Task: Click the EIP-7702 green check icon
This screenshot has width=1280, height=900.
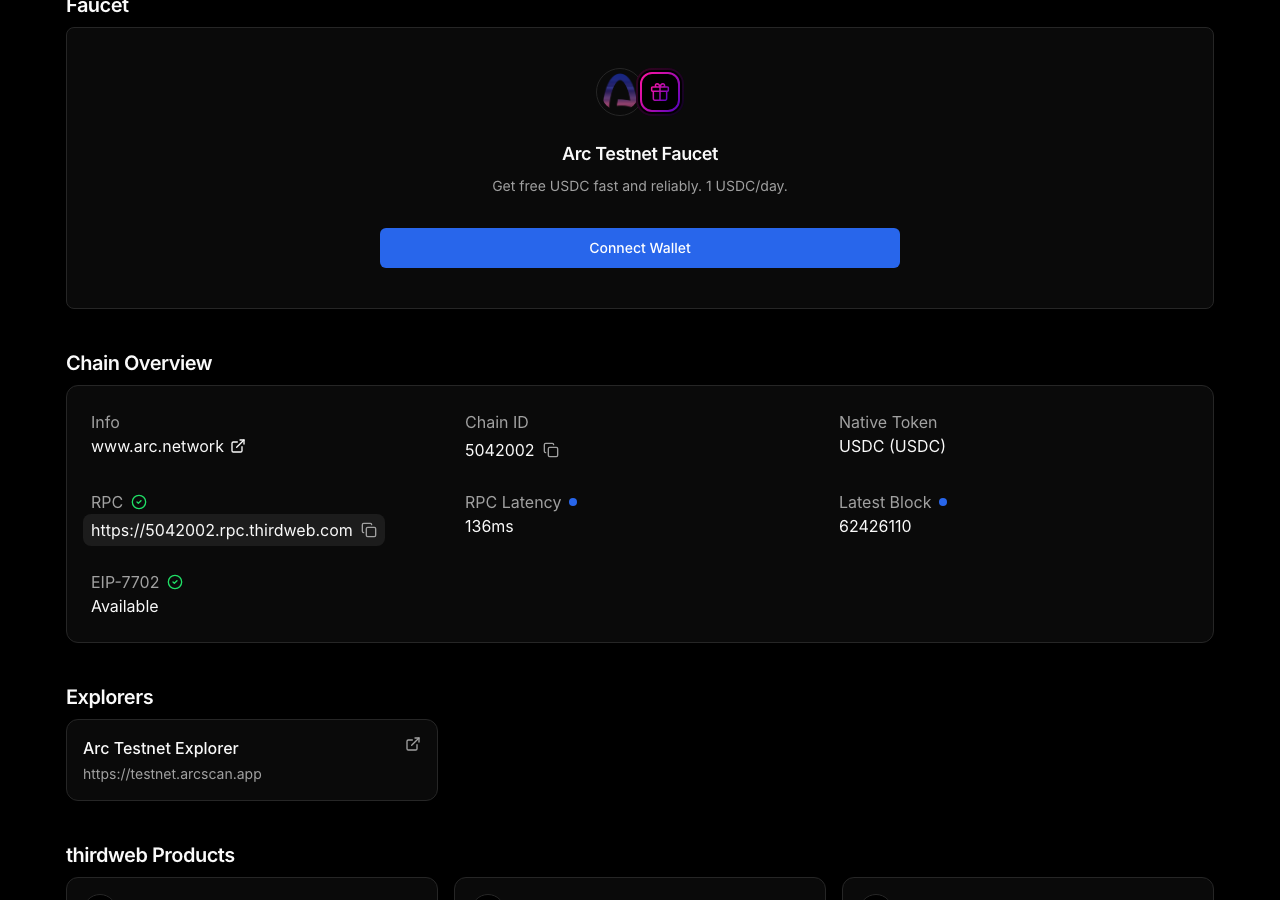Action: point(175,582)
